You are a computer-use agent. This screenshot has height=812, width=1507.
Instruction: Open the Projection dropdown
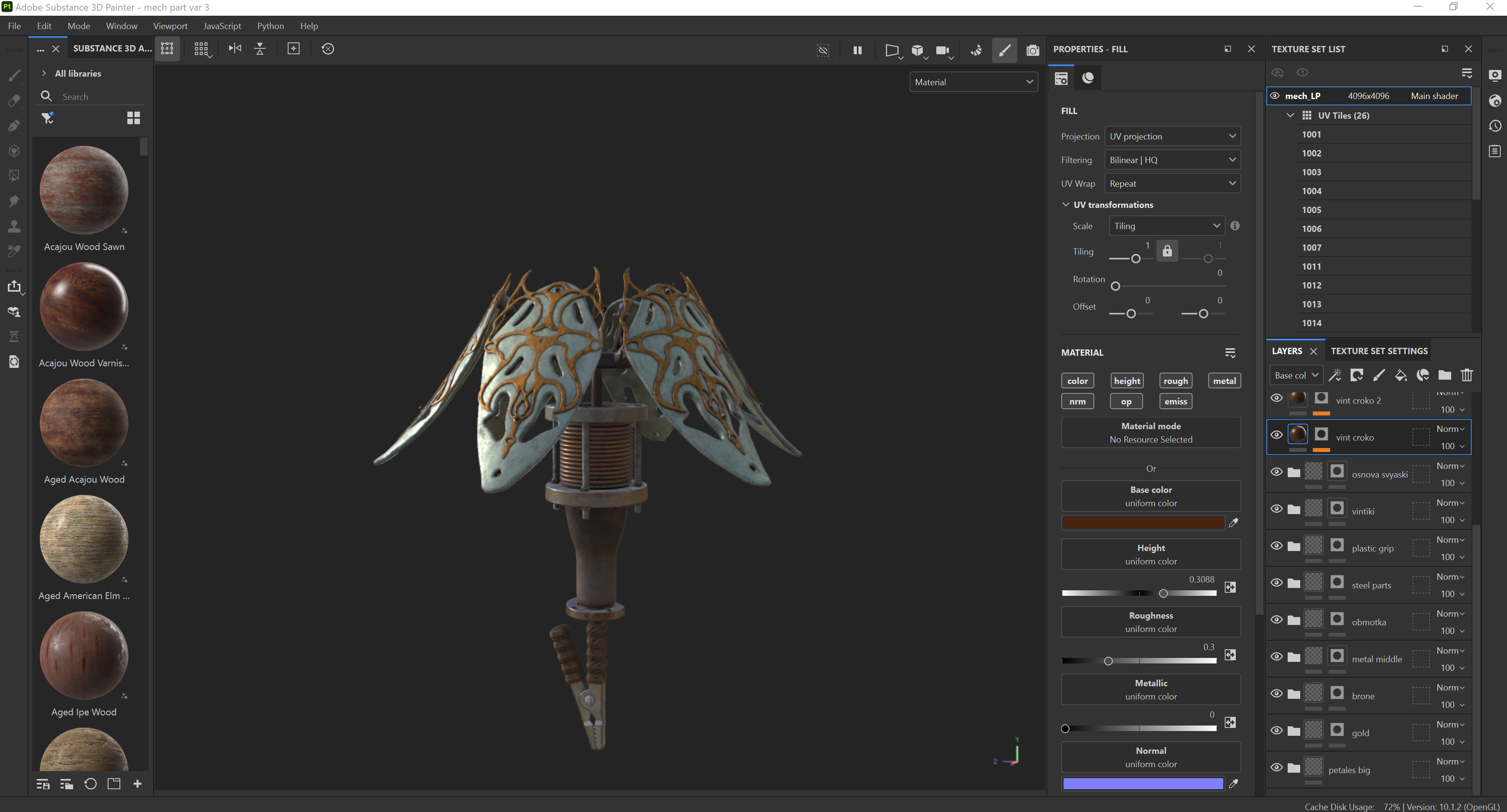[x=1173, y=136]
